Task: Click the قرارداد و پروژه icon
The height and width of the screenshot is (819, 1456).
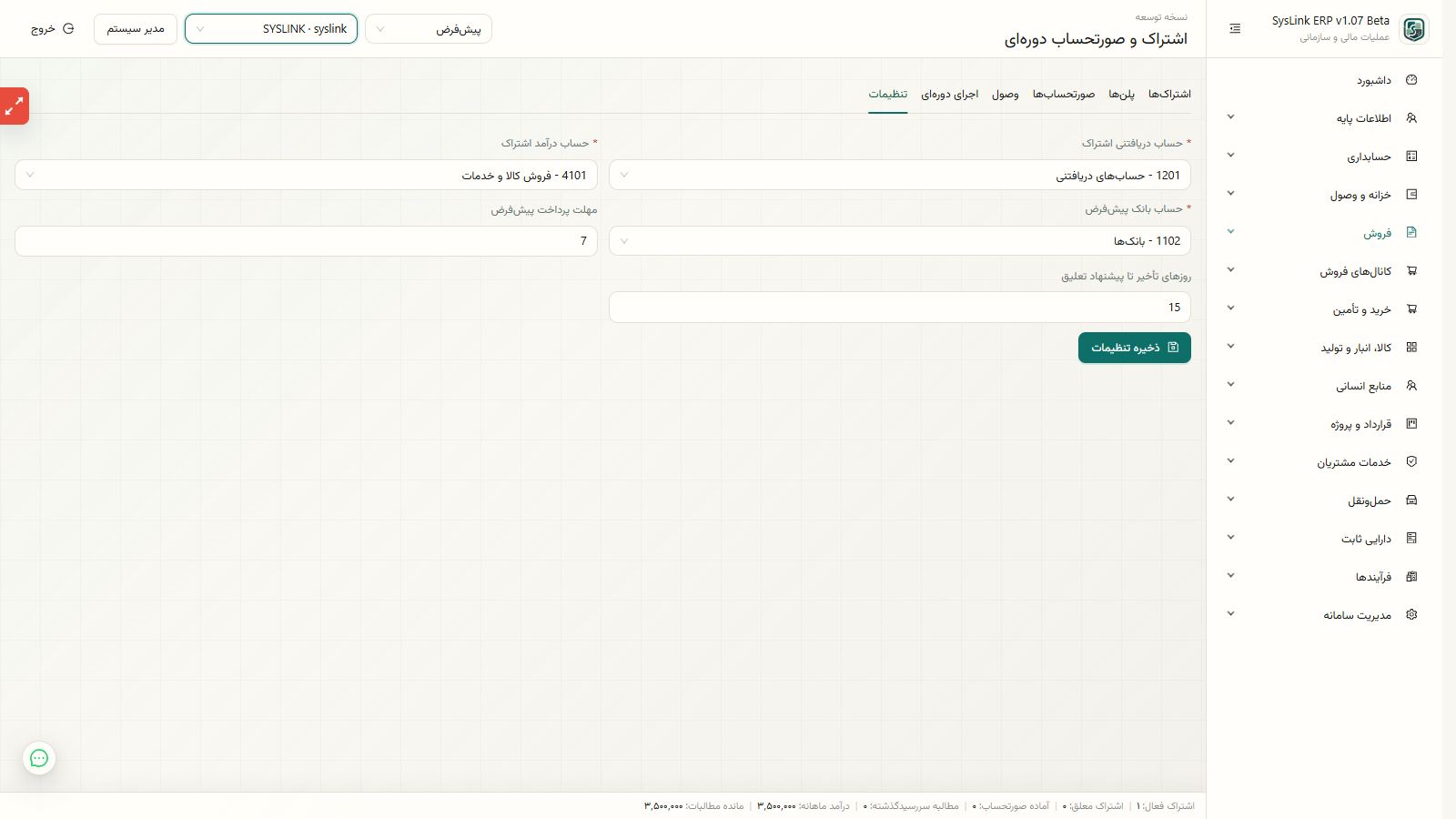Action: 1411,424
